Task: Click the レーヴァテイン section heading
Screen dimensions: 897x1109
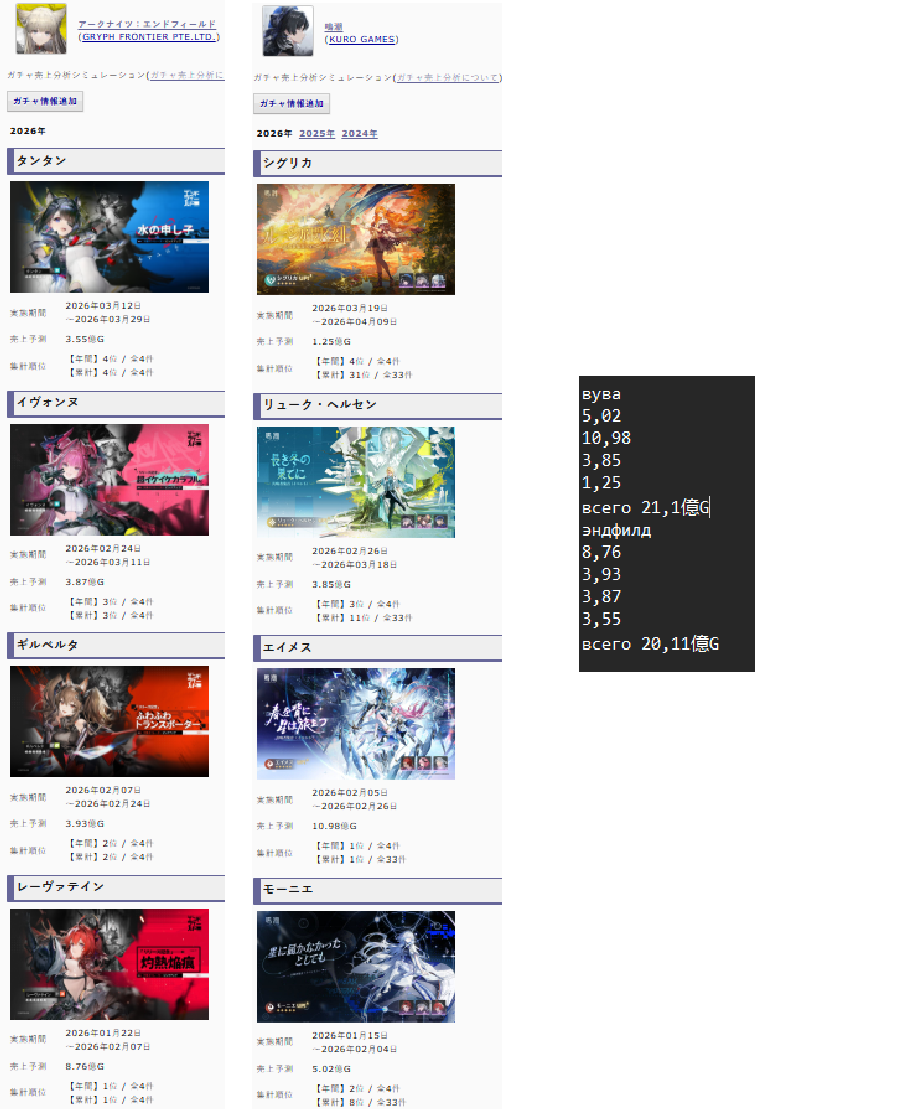Action: coord(116,888)
